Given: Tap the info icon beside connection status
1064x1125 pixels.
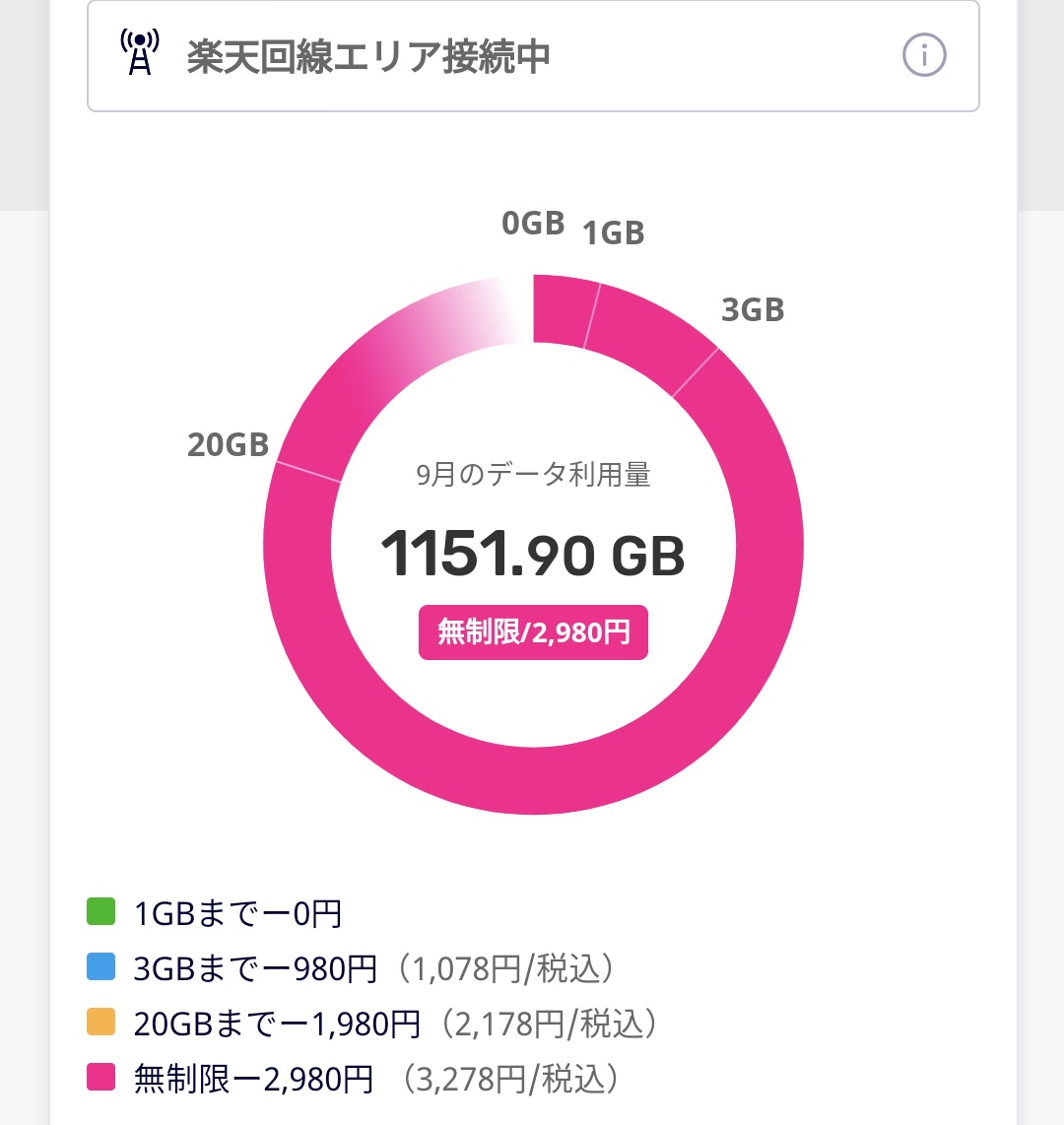Looking at the screenshot, I should click(x=924, y=55).
